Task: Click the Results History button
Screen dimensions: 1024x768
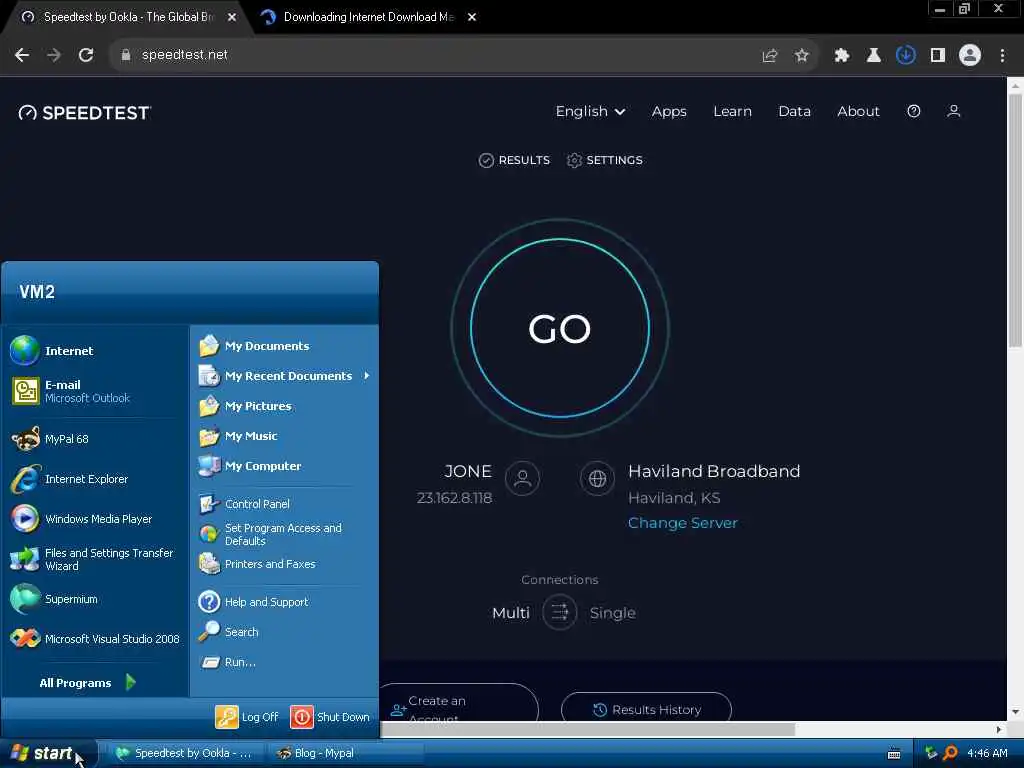Action: coord(646,707)
